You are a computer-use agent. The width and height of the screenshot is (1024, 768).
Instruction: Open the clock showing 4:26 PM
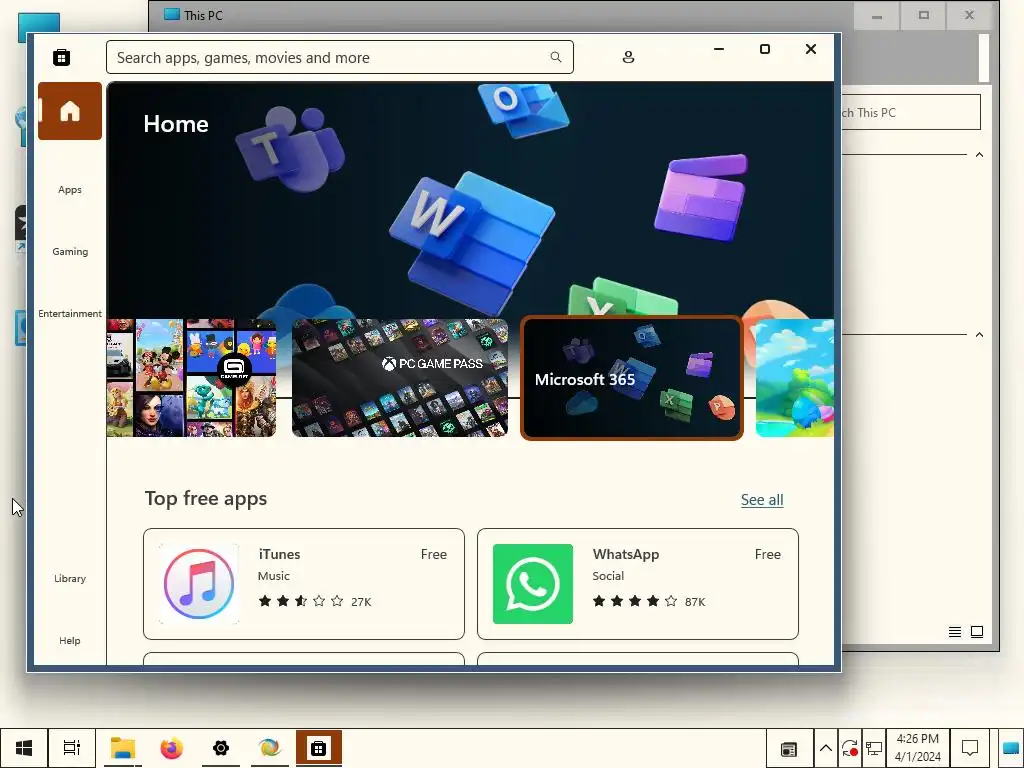click(x=918, y=748)
